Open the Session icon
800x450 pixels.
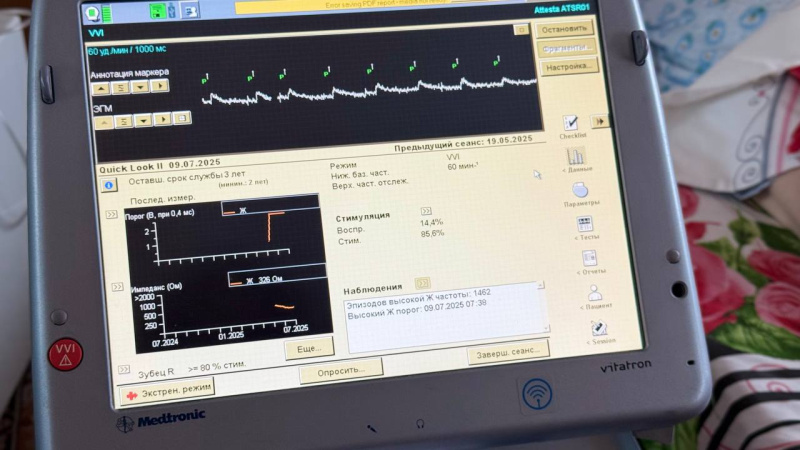click(x=598, y=328)
